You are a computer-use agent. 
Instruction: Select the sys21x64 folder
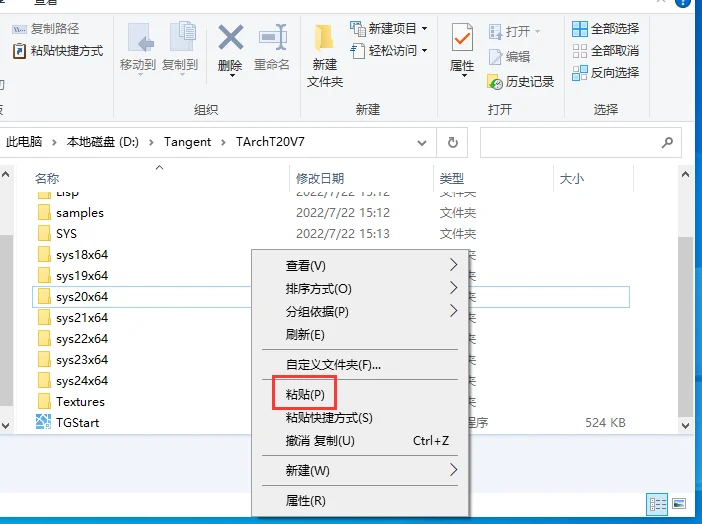pos(82,318)
